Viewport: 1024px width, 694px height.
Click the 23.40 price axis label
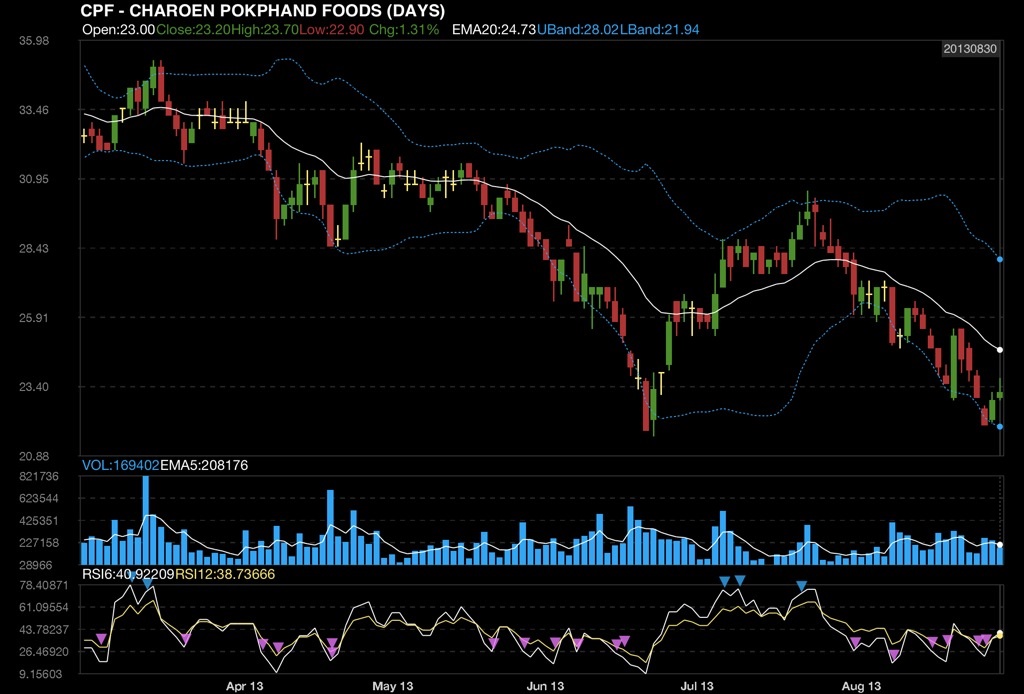(34, 386)
